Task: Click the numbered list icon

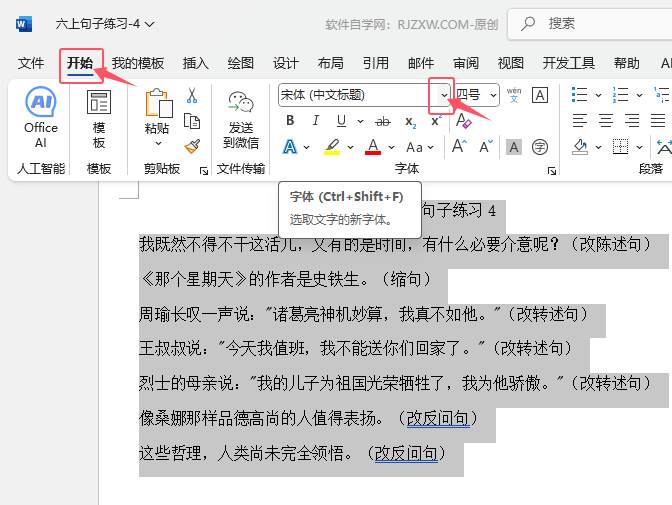Action: coord(621,95)
